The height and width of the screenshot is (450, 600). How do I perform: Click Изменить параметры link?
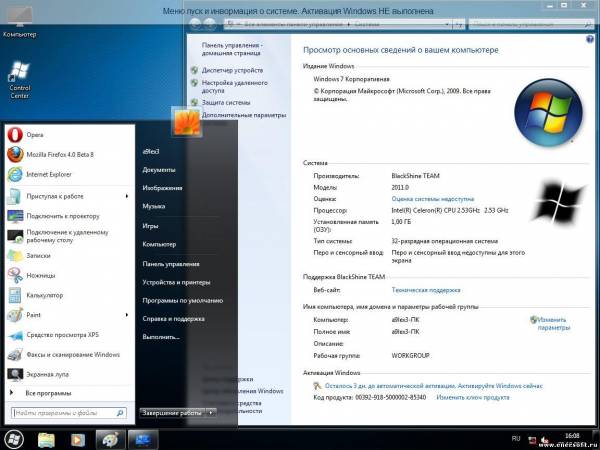(553, 324)
